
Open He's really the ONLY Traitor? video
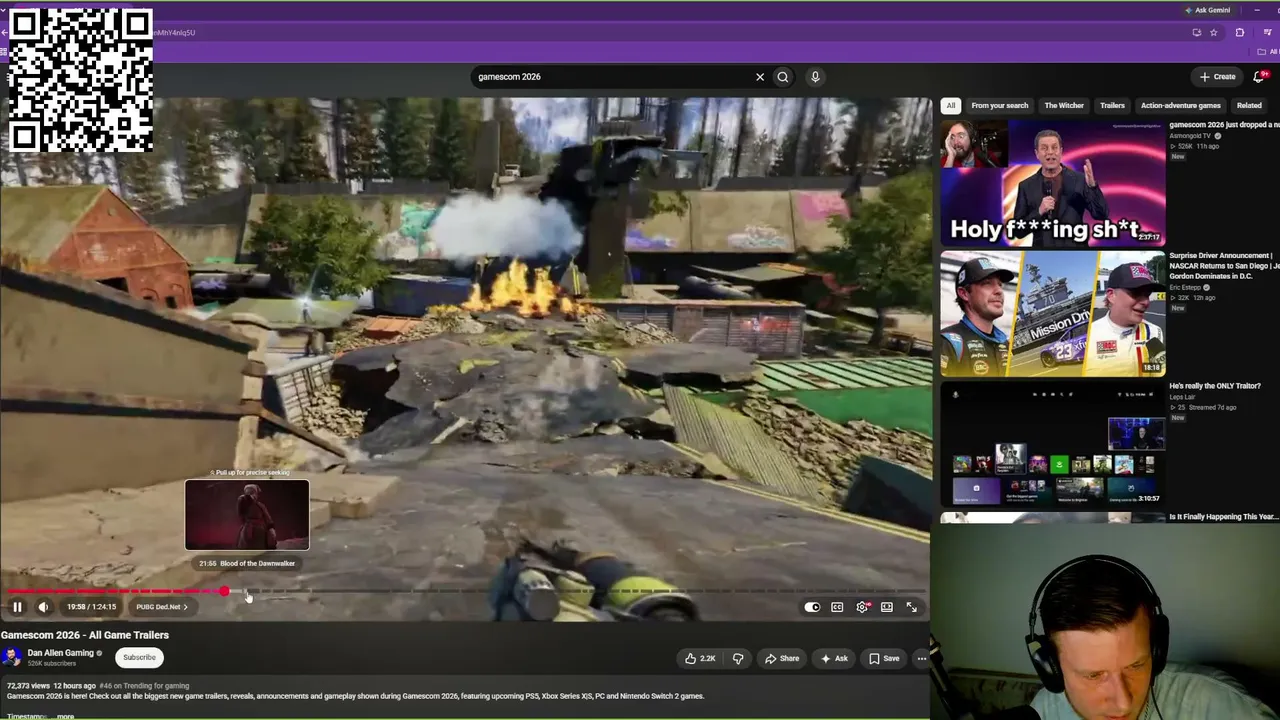click(1215, 386)
